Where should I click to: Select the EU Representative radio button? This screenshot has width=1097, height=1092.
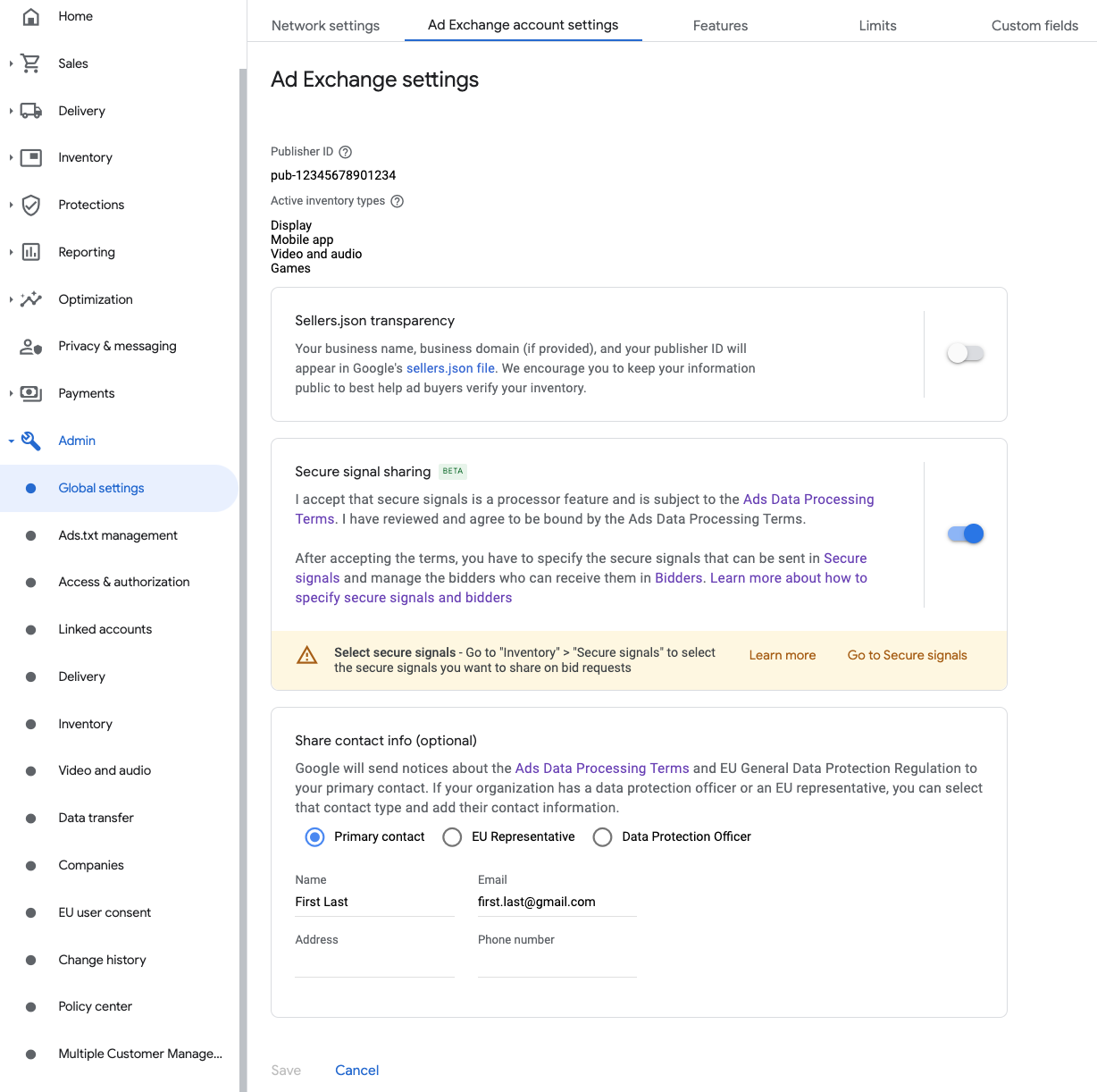pyautogui.click(x=453, y=837)
